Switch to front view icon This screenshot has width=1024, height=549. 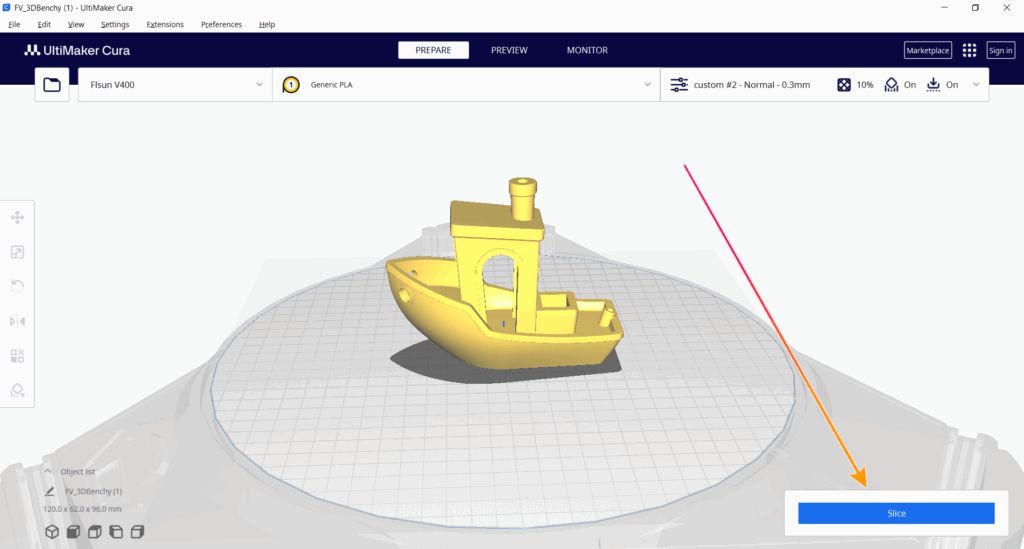pyautogui.click(x=73, y=532)
